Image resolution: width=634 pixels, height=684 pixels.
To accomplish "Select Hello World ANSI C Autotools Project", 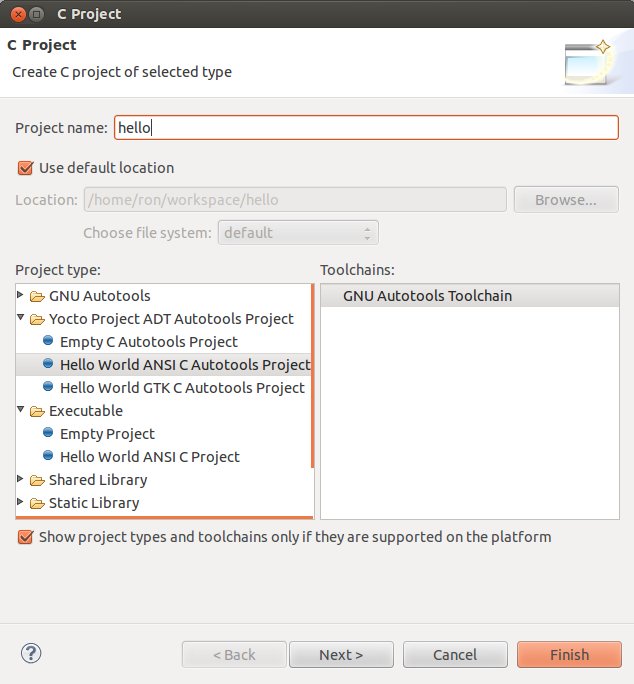I will 184,365.
